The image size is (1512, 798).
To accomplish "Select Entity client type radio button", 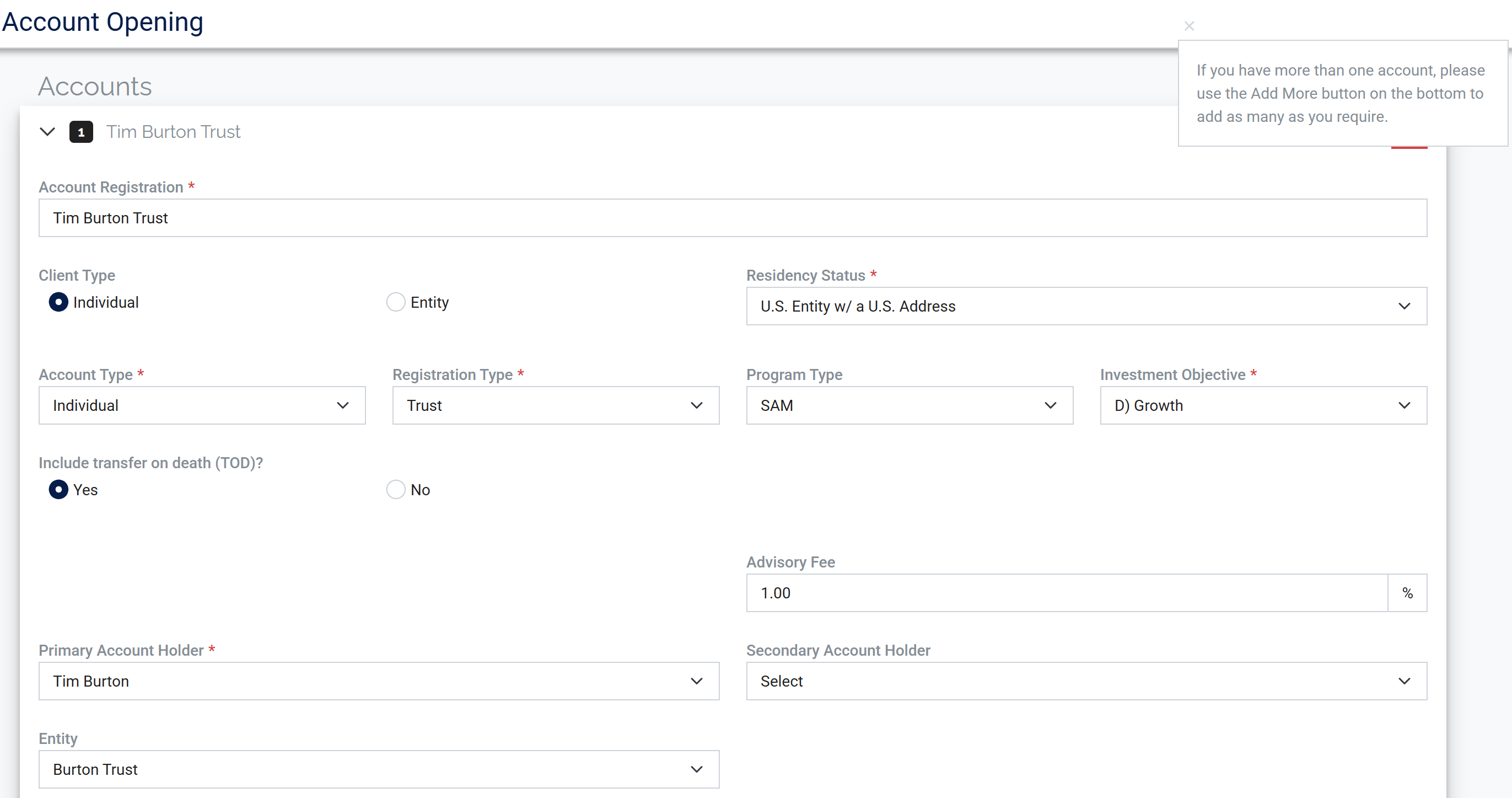I will tap(396, 302).
